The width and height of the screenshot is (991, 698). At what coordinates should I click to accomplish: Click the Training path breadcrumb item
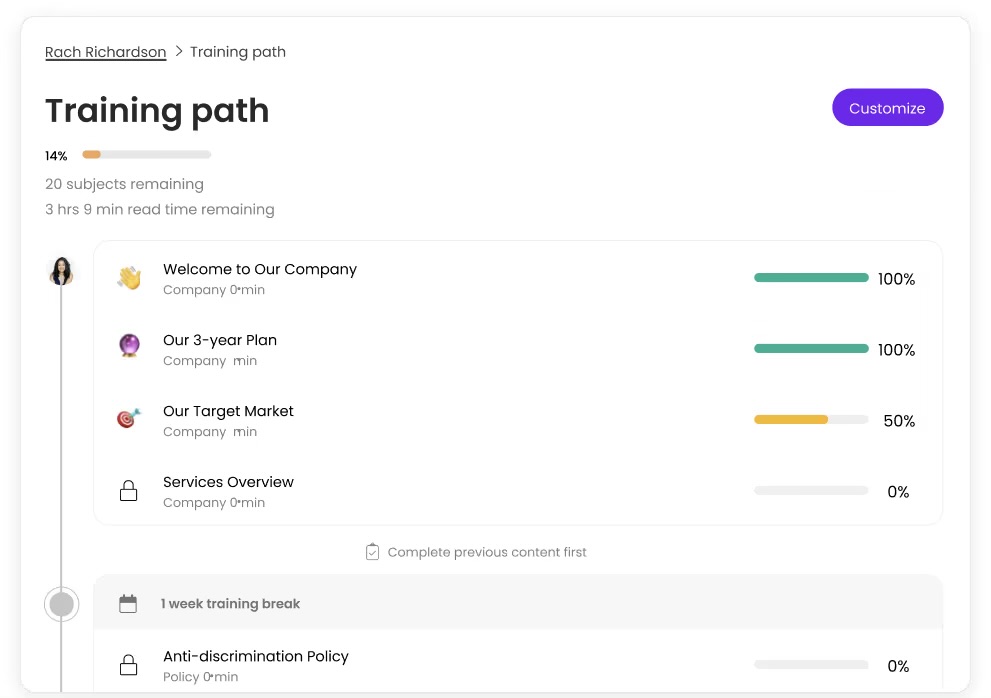238,52
